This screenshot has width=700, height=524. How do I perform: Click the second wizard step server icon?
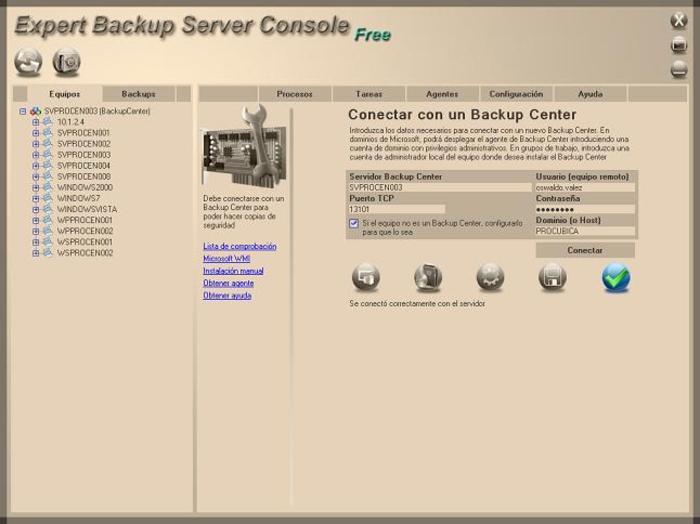[428, 277]
